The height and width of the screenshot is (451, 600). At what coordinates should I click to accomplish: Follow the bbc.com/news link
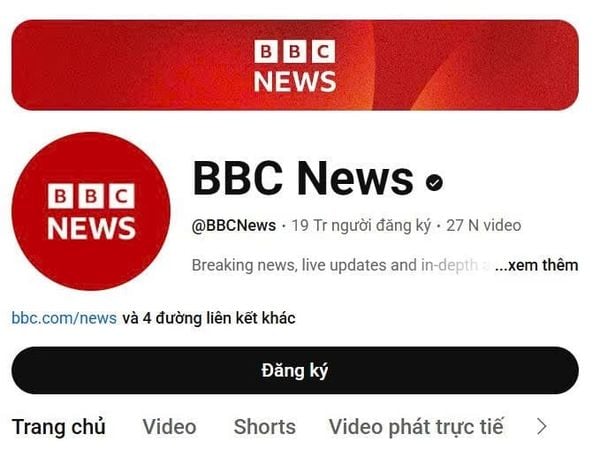click(64, 318)
